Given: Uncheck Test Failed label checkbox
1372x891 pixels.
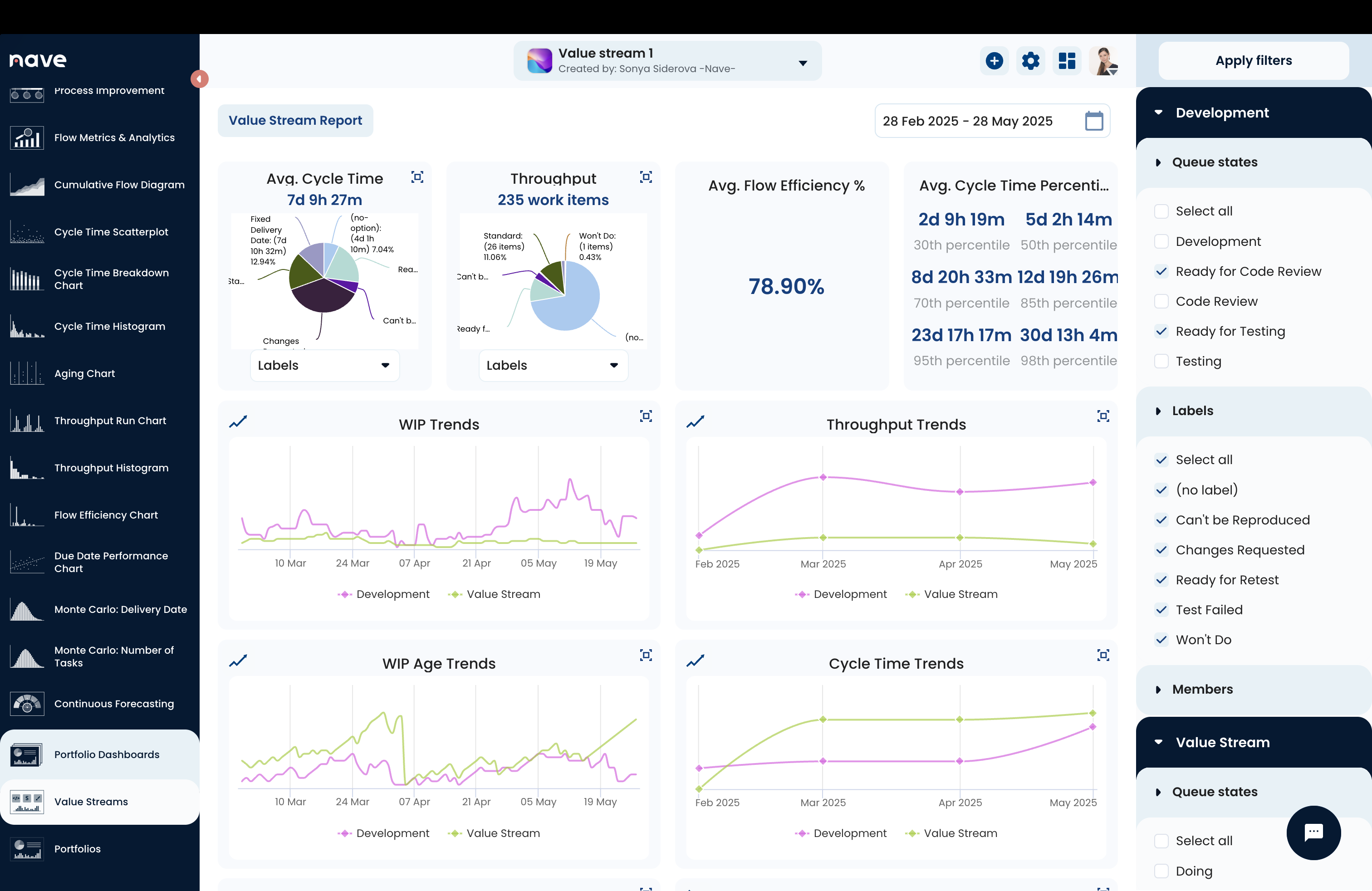Looking at the screenshot, I should [x=1161, y=610].
